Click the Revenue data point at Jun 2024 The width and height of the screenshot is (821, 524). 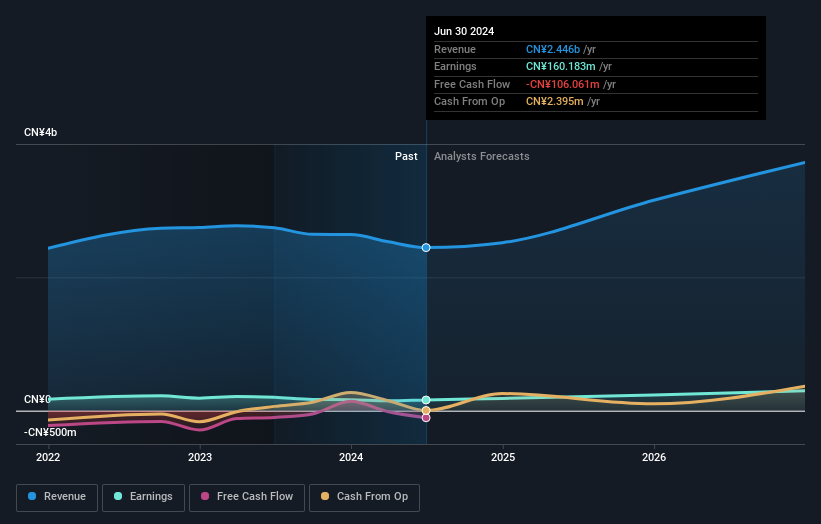coord(426,248)
